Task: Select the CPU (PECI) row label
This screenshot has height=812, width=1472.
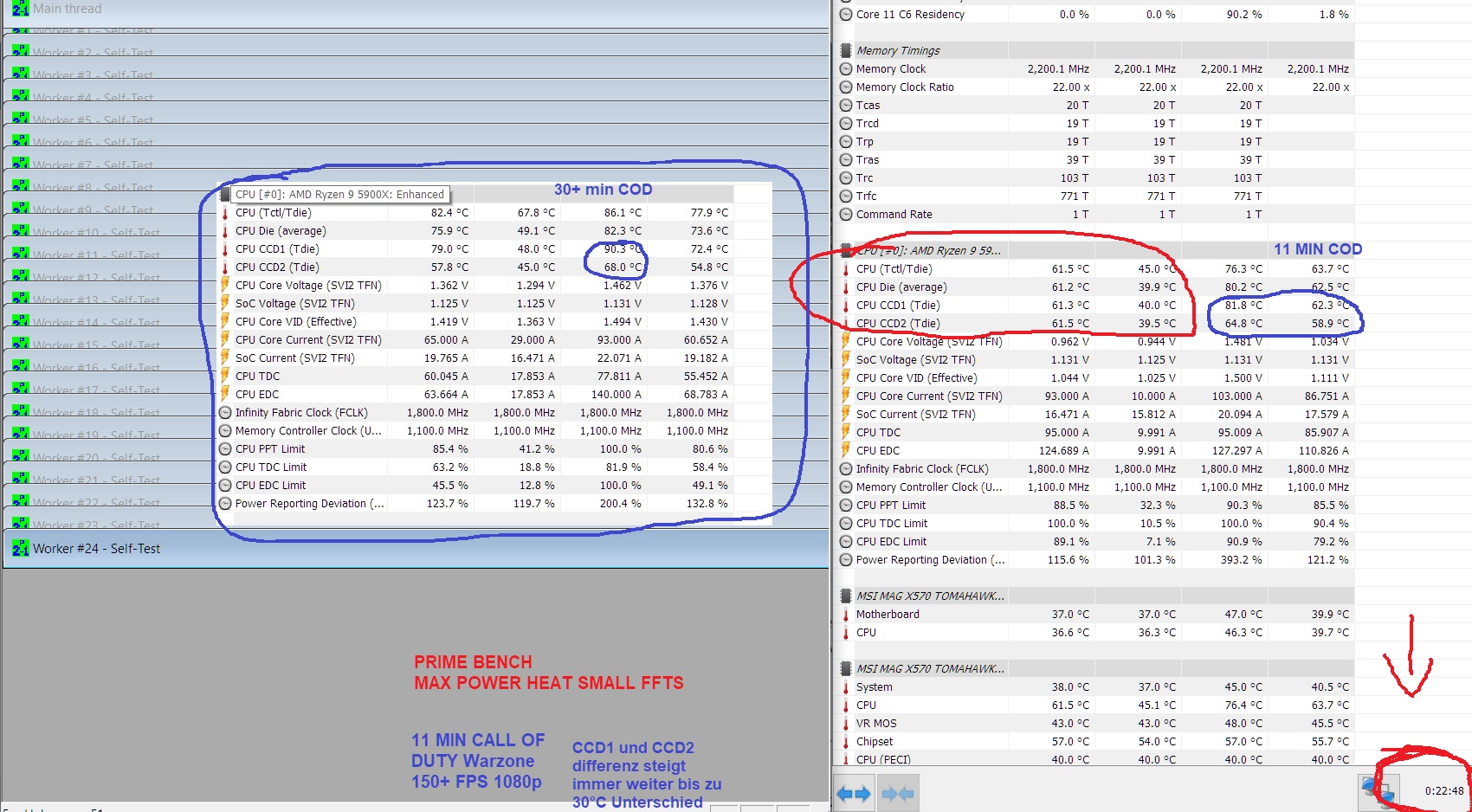Action: [x=883, y=759]
